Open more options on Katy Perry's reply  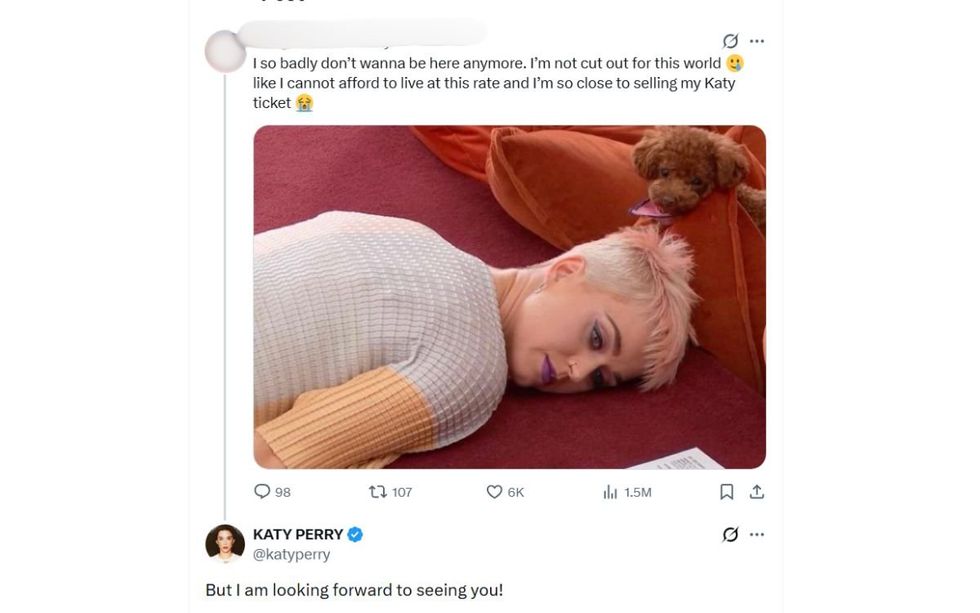[x=757, y=535]
